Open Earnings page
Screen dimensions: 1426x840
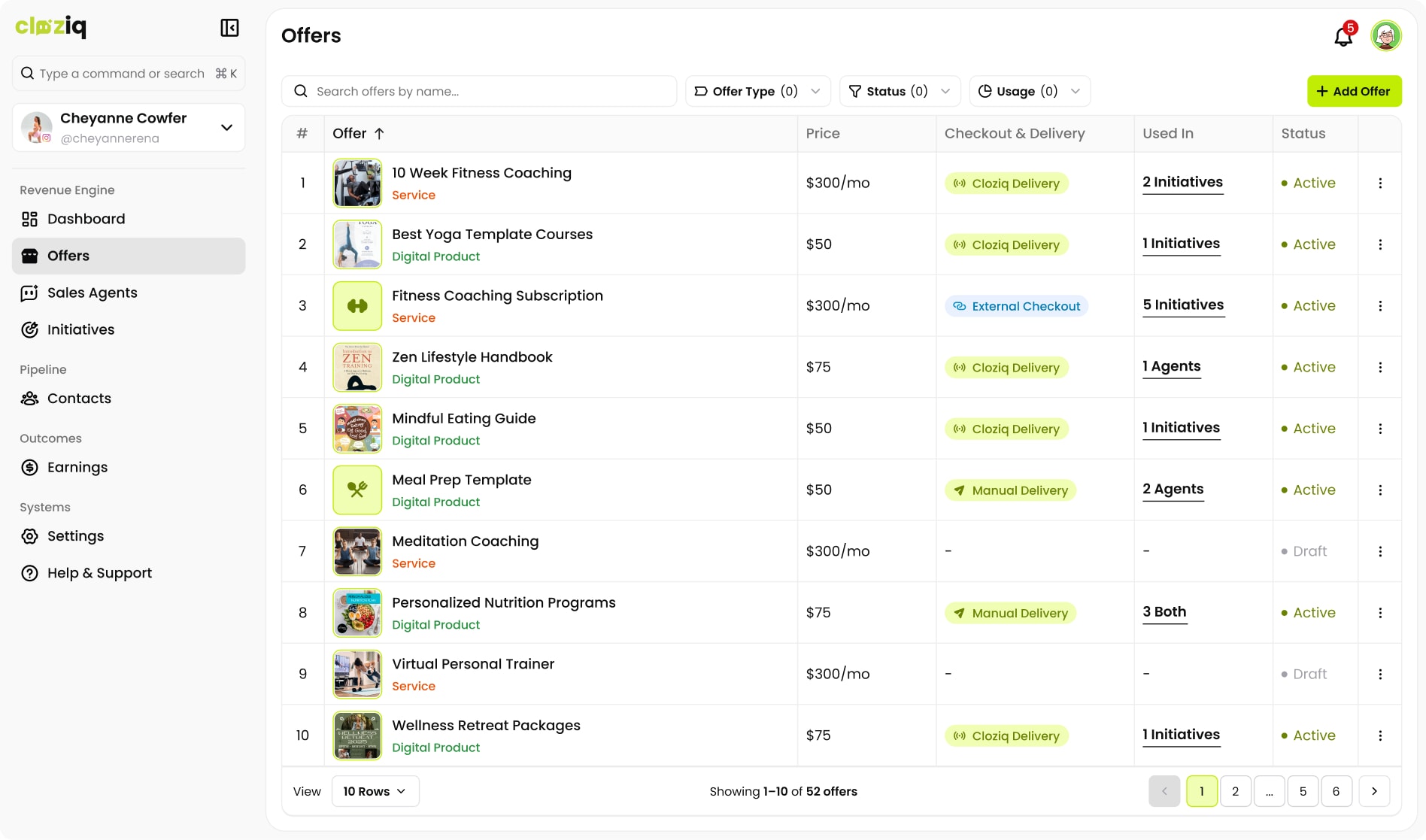coord(129,467)
